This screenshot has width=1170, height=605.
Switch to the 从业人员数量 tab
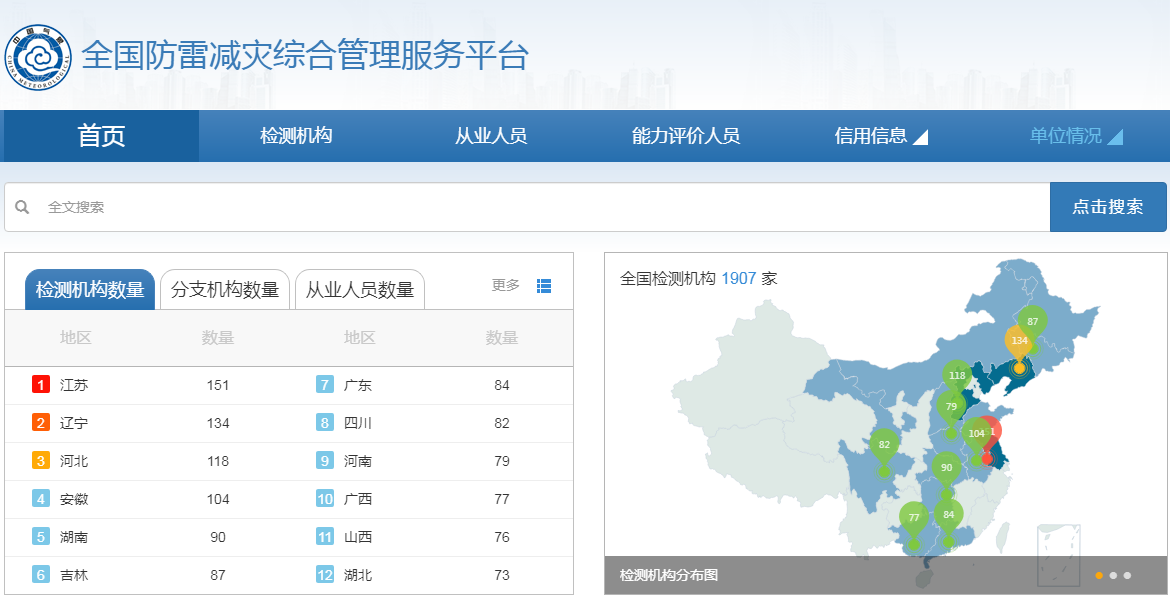[360, 289]
